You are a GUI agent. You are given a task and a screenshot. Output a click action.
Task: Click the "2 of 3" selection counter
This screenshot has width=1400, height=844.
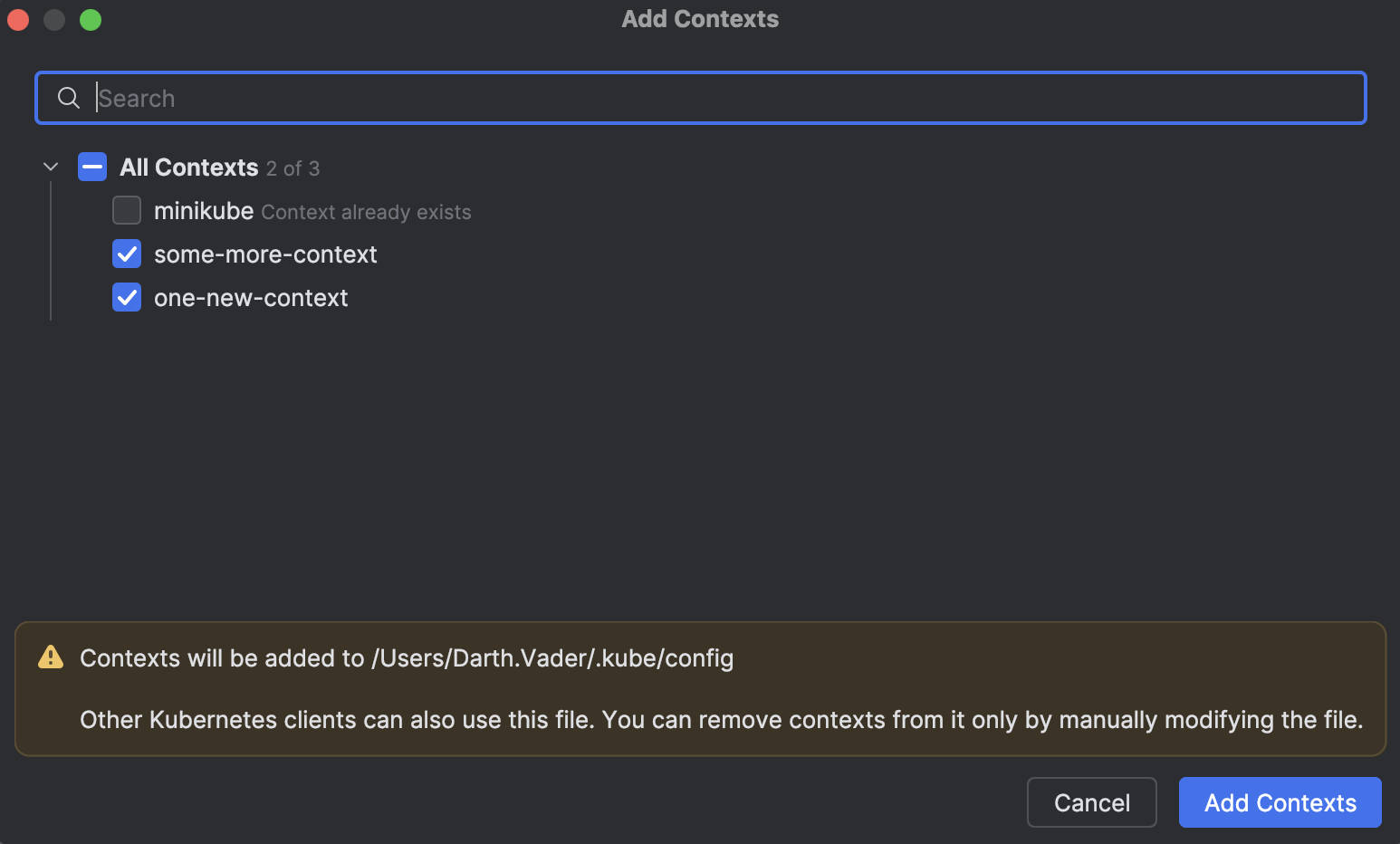coord(292,168)
